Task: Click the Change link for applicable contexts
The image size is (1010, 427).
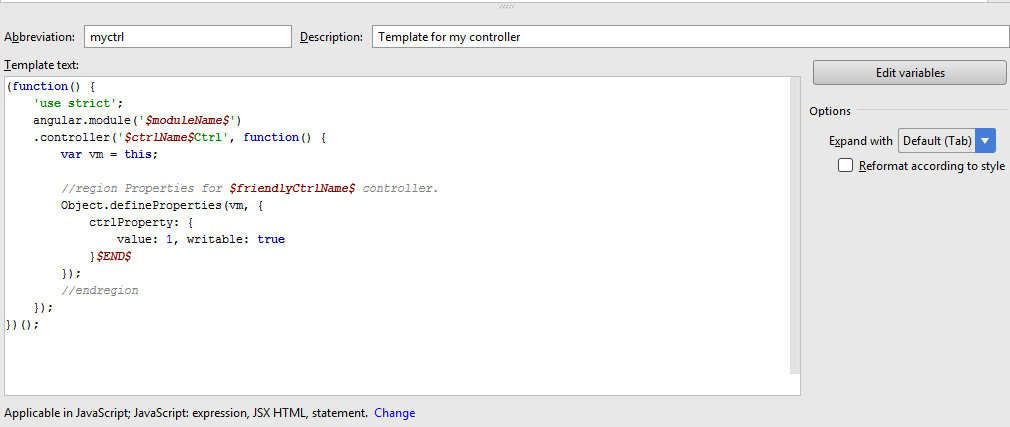Action: pyautogui.click(x=394, y=413)
